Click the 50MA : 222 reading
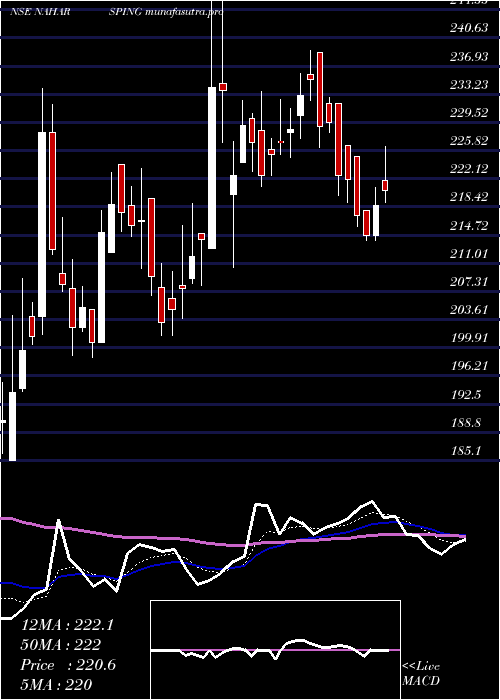The height and width of the screenshot is (700, 500). pos(60,645)
